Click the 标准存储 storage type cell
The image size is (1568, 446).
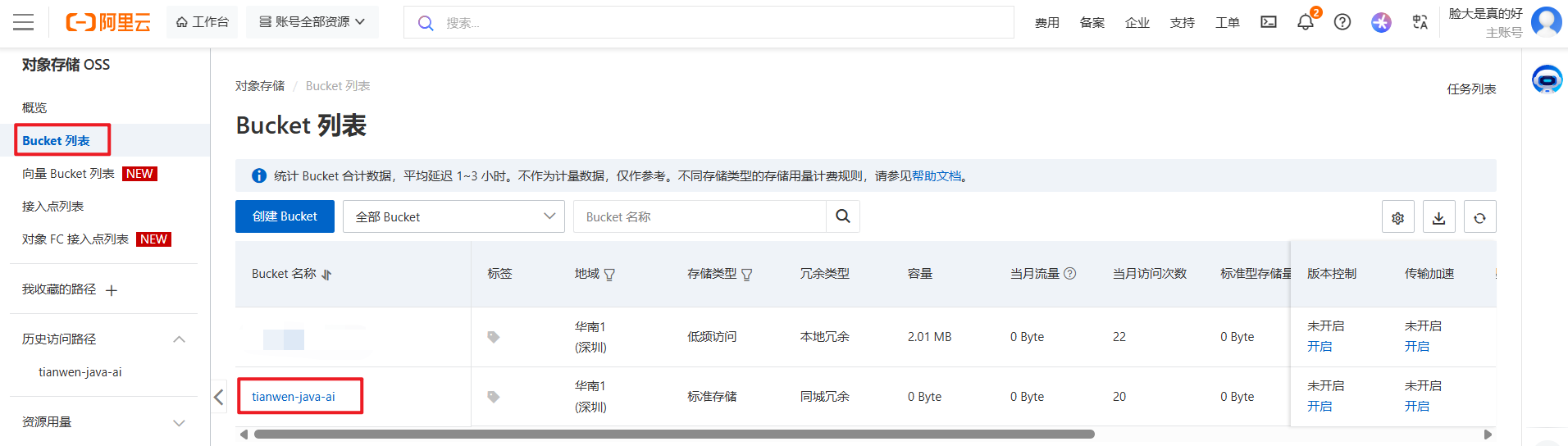(x=712, y=397)
